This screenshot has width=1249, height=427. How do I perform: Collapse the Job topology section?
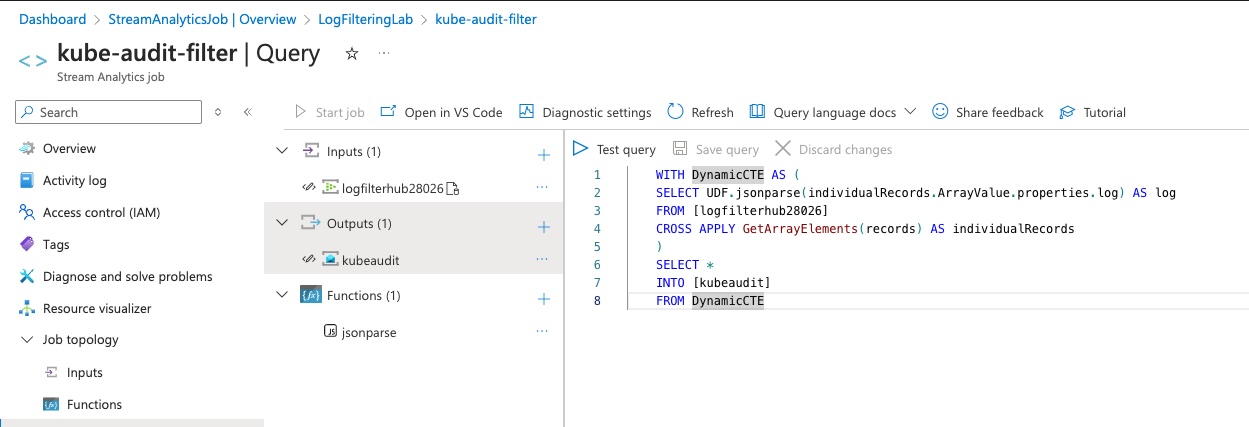point(26,340)
